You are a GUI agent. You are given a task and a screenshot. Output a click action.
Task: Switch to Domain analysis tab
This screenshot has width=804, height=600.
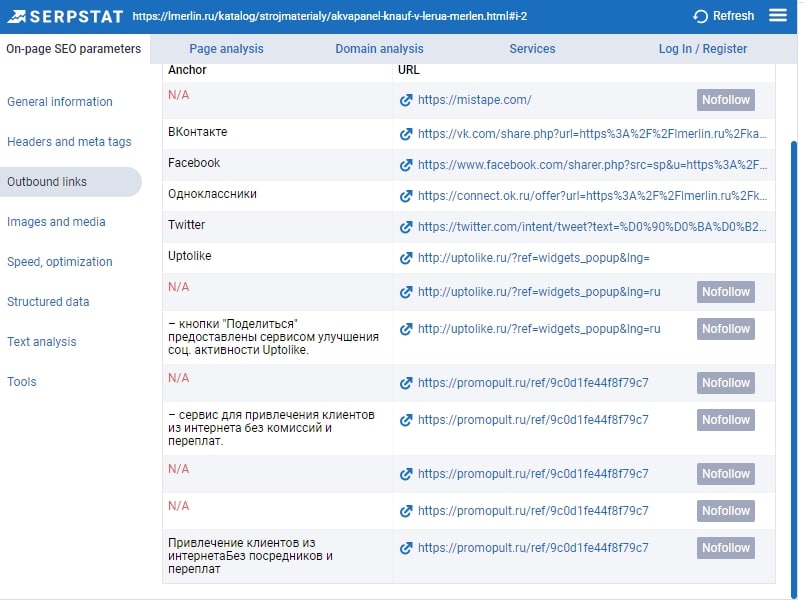pyautogui.click(x=379, y=49)
